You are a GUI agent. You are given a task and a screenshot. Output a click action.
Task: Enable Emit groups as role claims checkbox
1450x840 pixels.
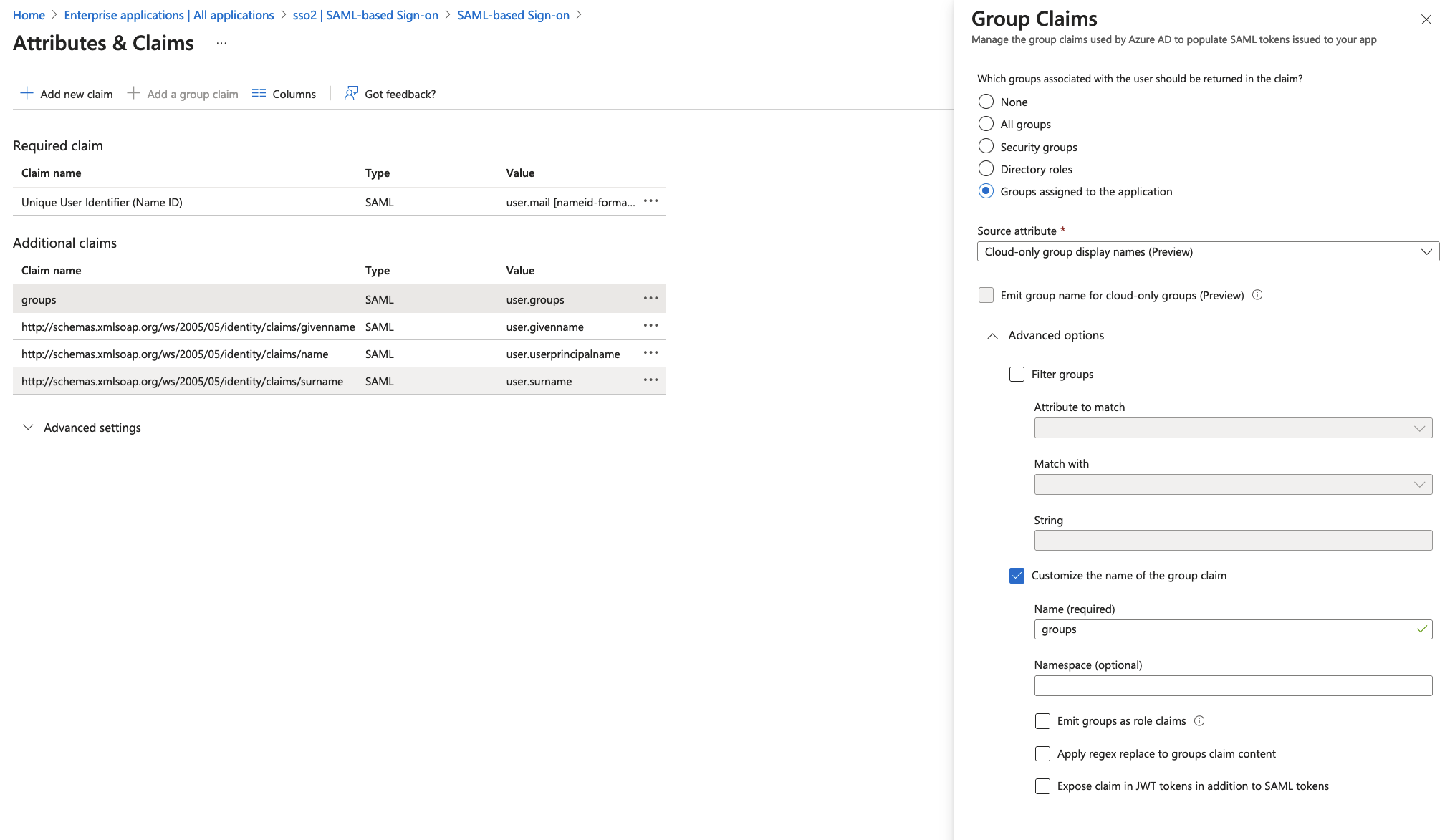pos(1041,720)
